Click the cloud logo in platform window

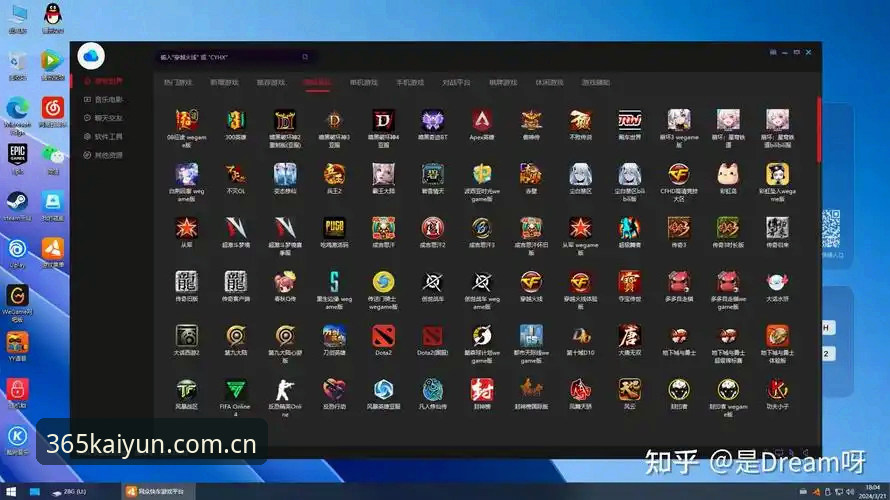(x=91, y=56)
